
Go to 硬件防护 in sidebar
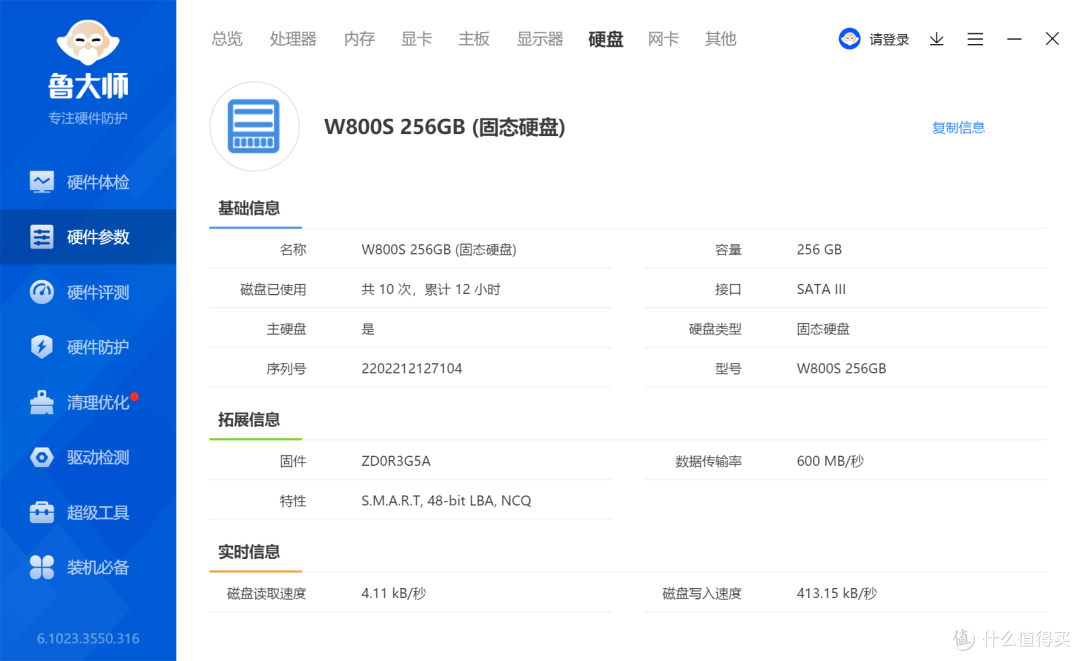88,347
